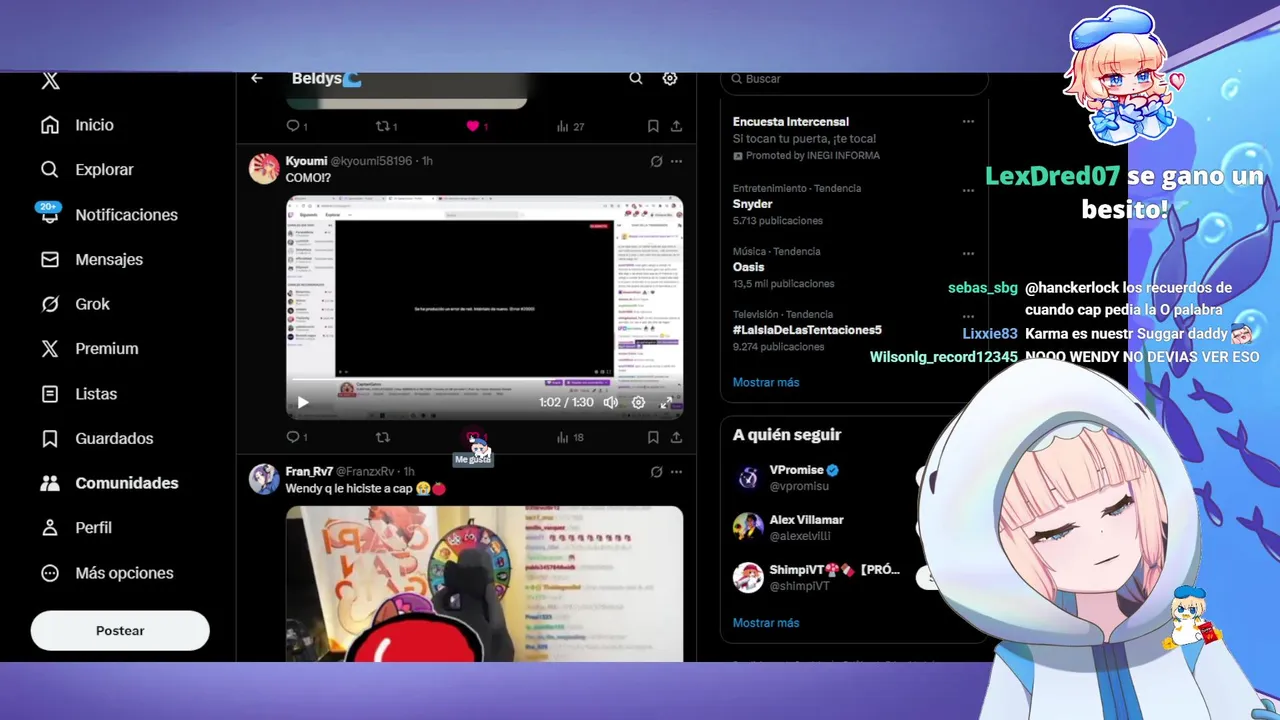Show more accounts in A quién seguir
The image size is (1280, 720).
766,623
